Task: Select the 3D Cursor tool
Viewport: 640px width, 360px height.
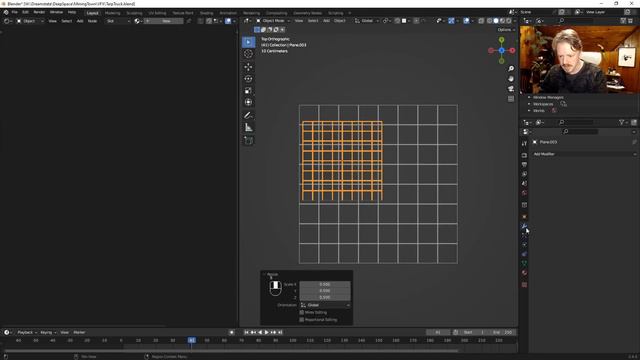Action: (x=248, y=53)
